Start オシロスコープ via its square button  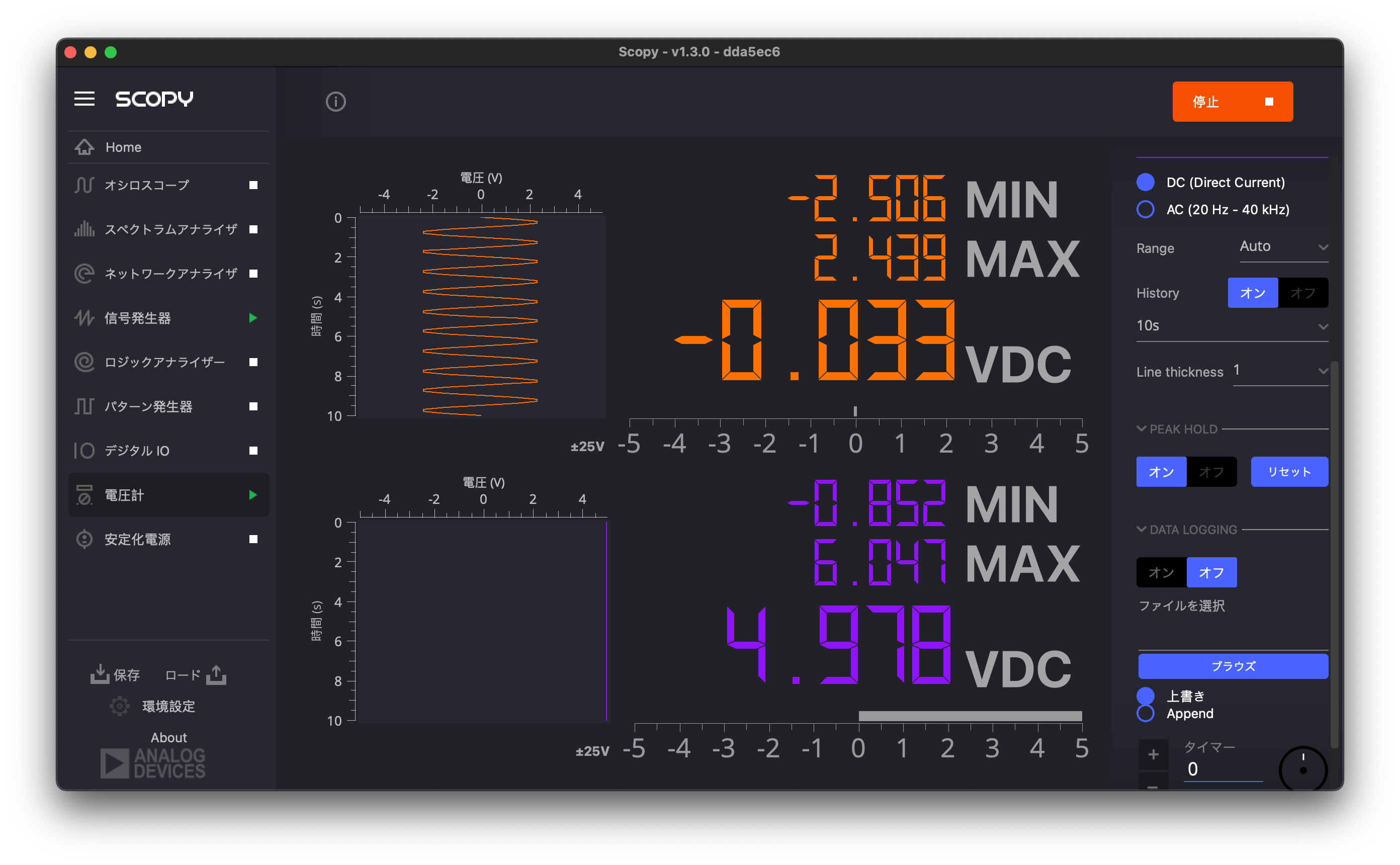(253, 185)
